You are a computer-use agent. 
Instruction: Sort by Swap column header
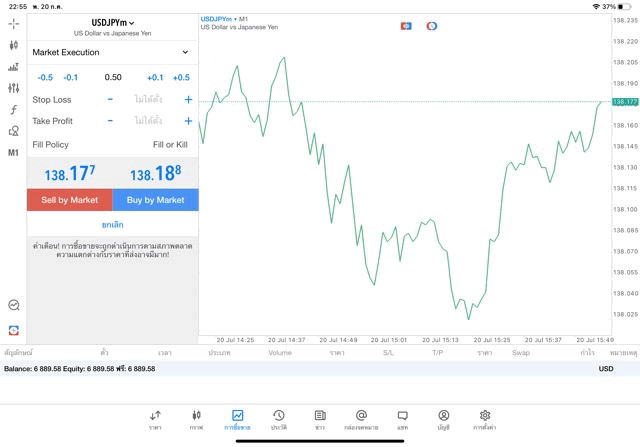(x=521, y=353)
